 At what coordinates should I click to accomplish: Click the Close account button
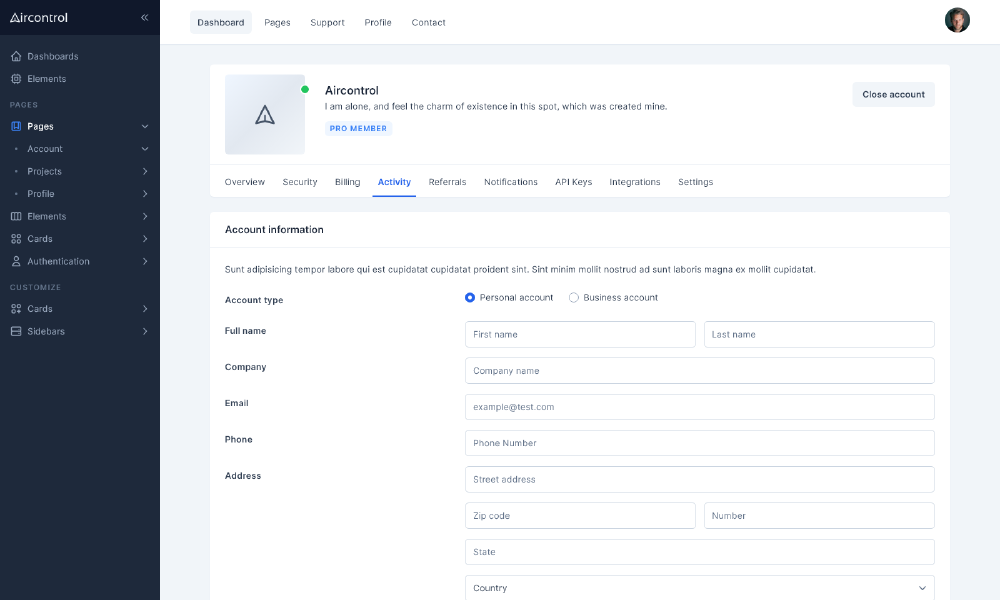893,94
